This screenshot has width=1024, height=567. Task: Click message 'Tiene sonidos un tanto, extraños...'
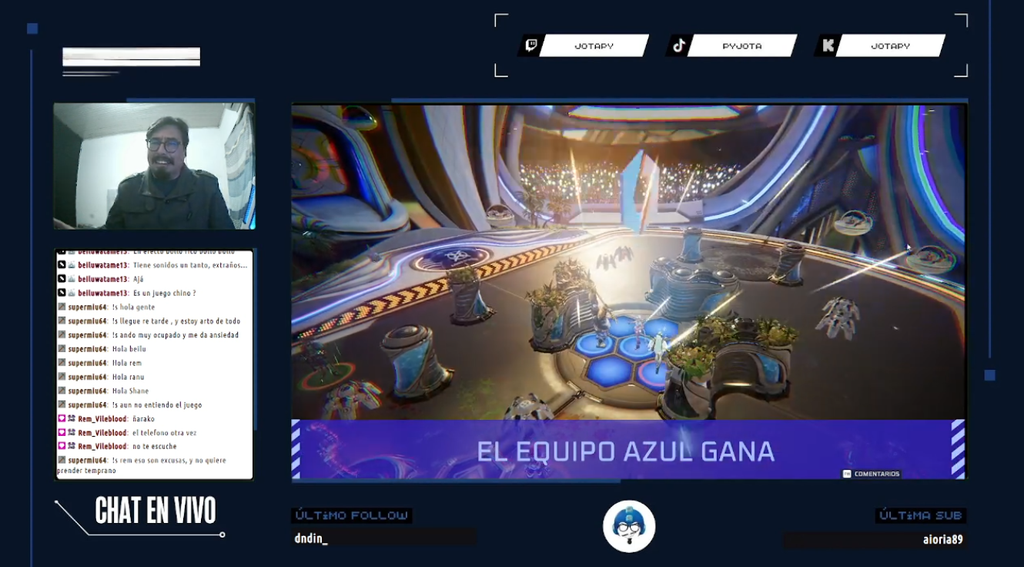point(190,265)
